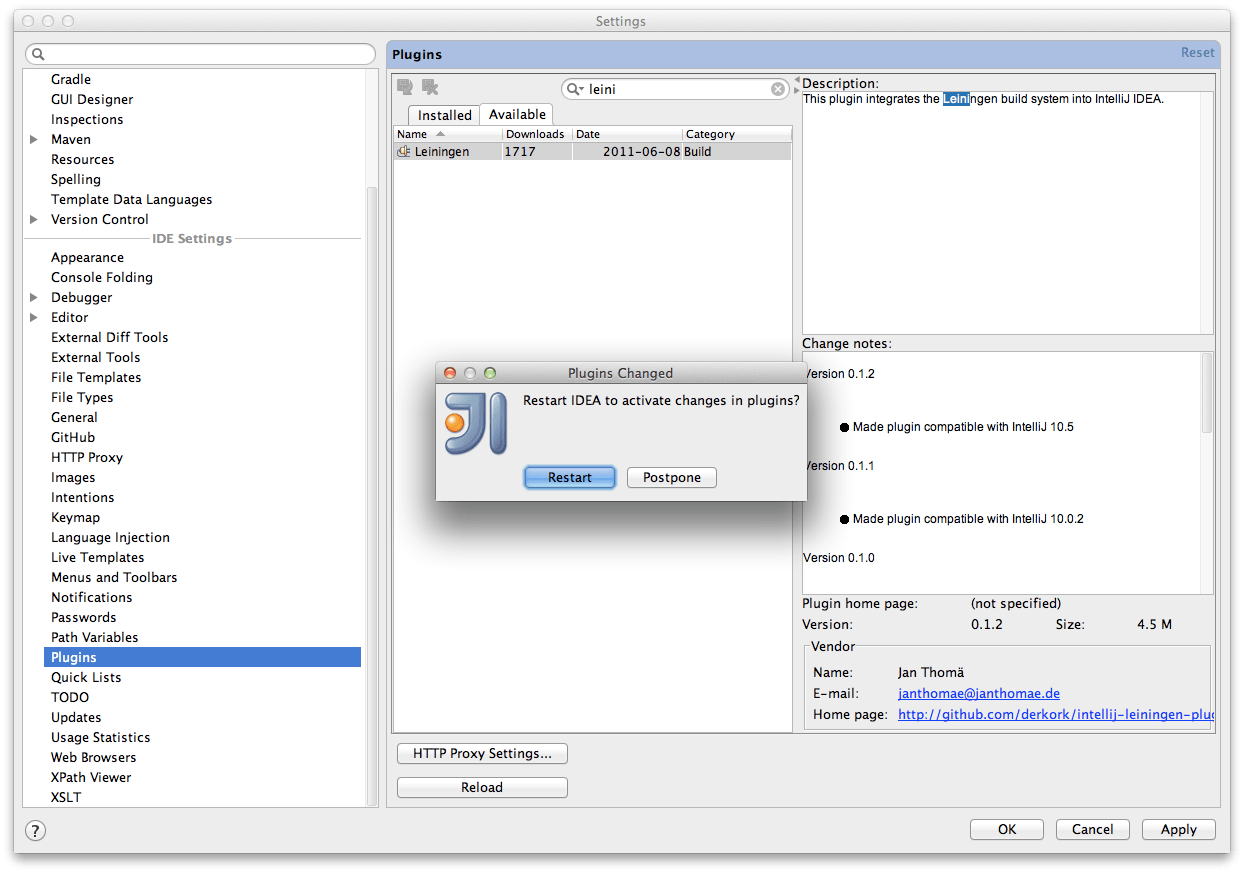Switch to the Available plugins tab
Image resolution: width=1244 pixels, height=873 pixels.
pos(517,114)
